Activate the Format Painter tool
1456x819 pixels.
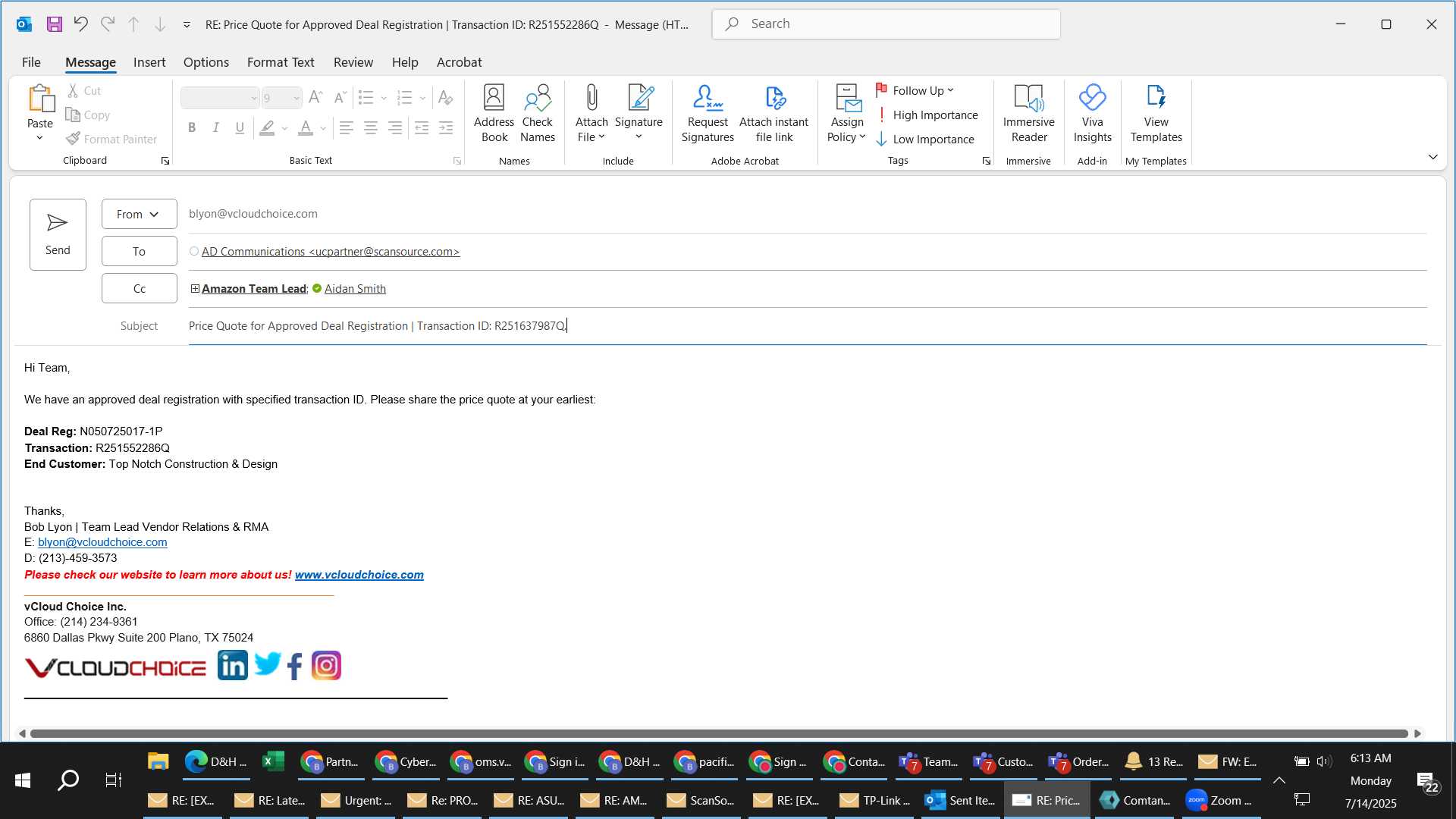coord(111,139)
